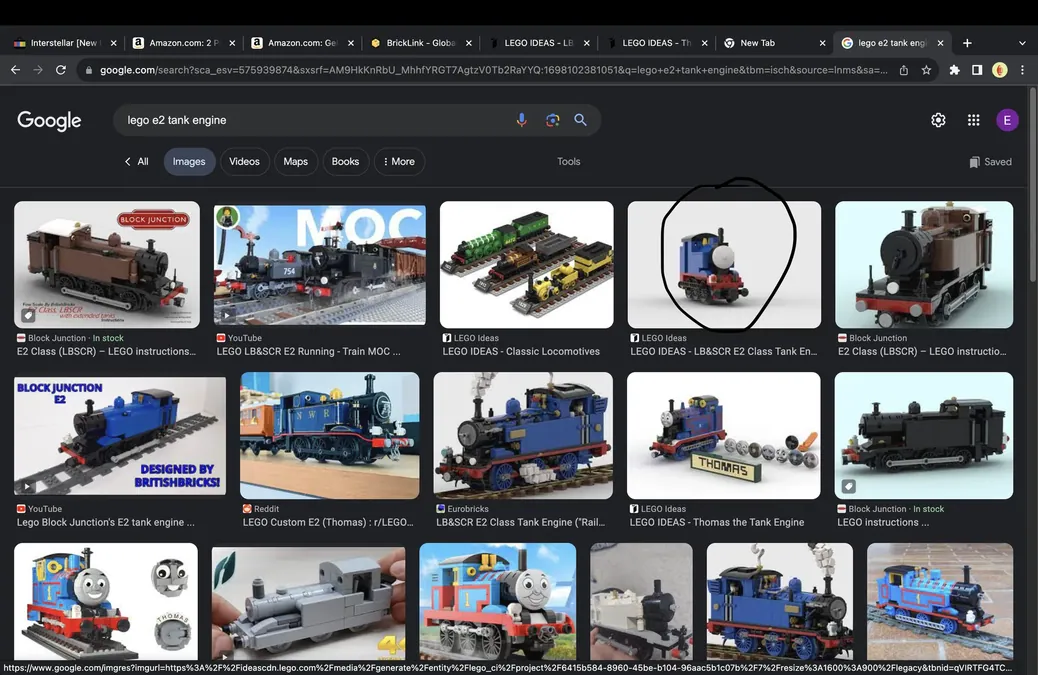This screenshot has width=1038, height=675.
Task: Click the voice search microphone icon
Action: (x=521, y=120)
